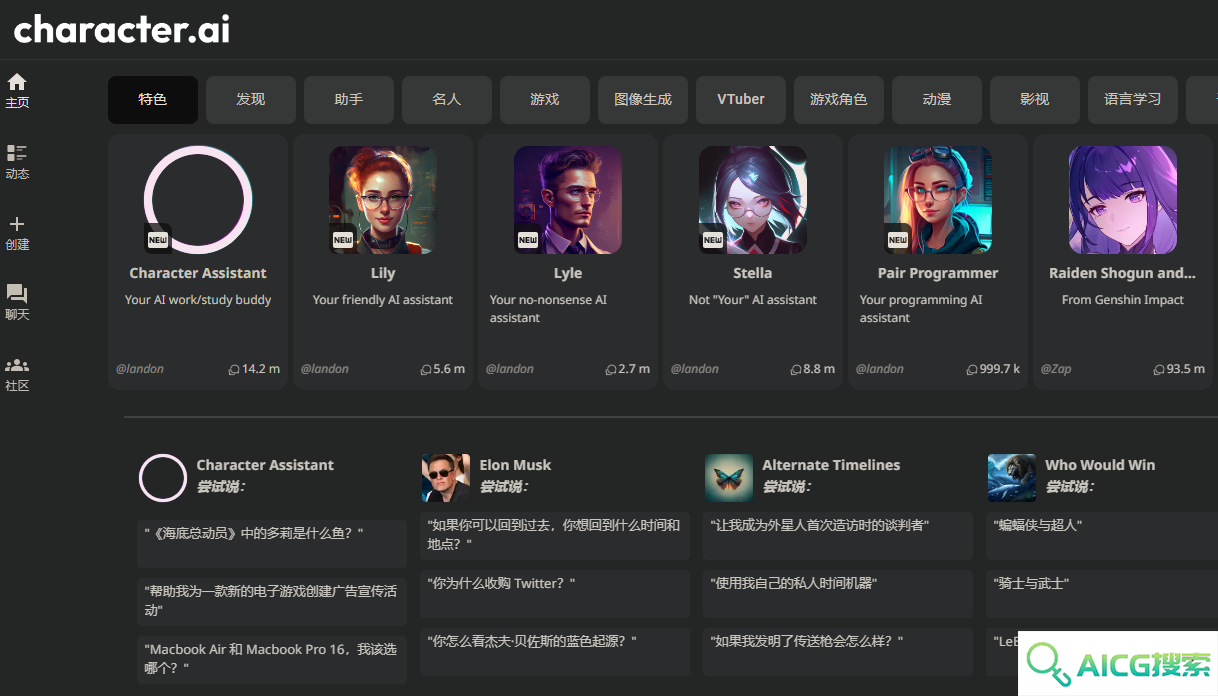Click the character.ai logo
Screen dimensions: 1218x696
[x=122, y=29]
